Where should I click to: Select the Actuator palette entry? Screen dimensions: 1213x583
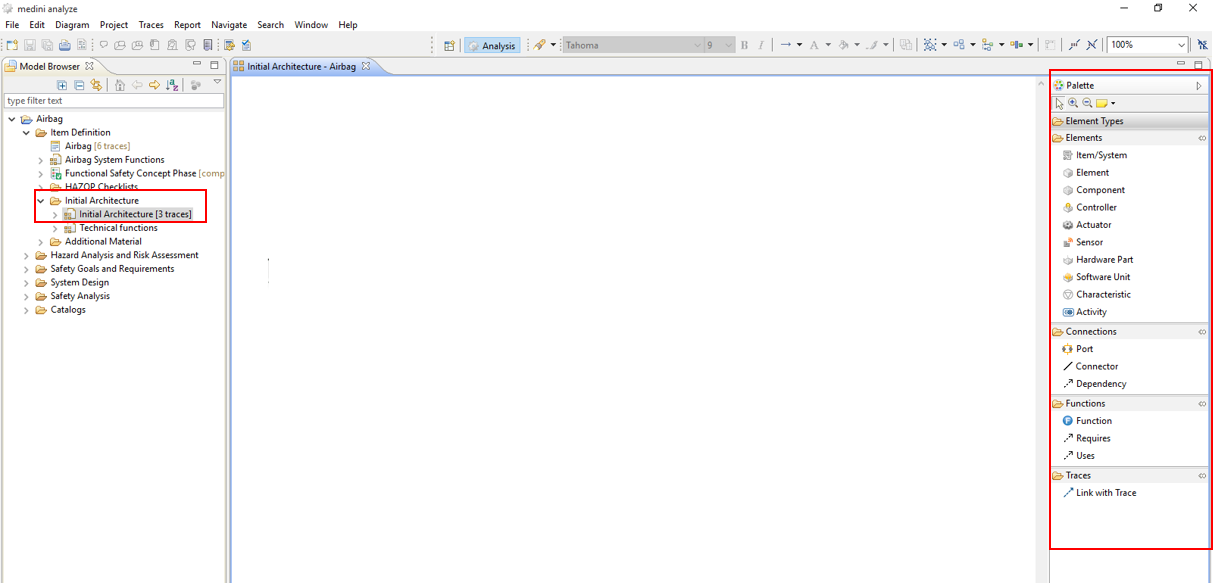click(x=1086, y=225)
